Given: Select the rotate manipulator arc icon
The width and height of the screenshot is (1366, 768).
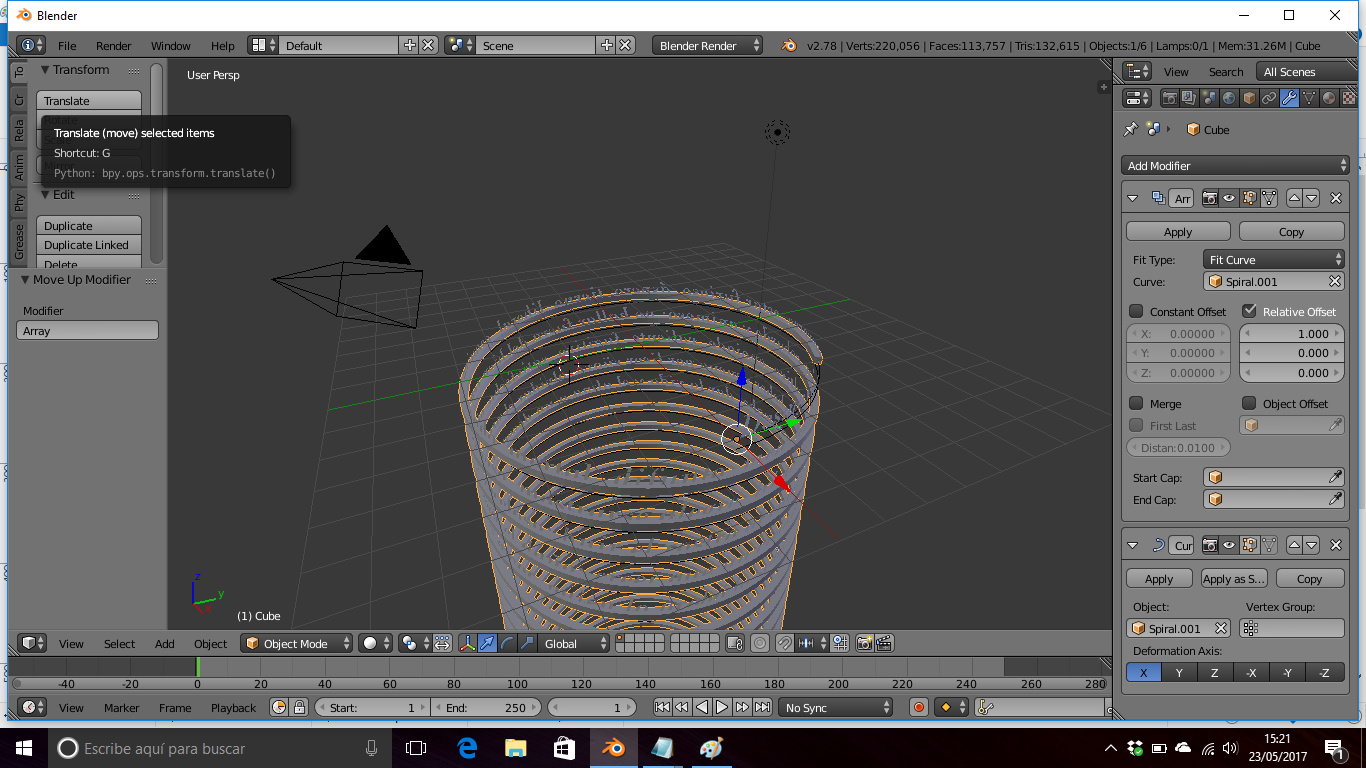Looking at the screenshot, I should [x=507, y=643].
